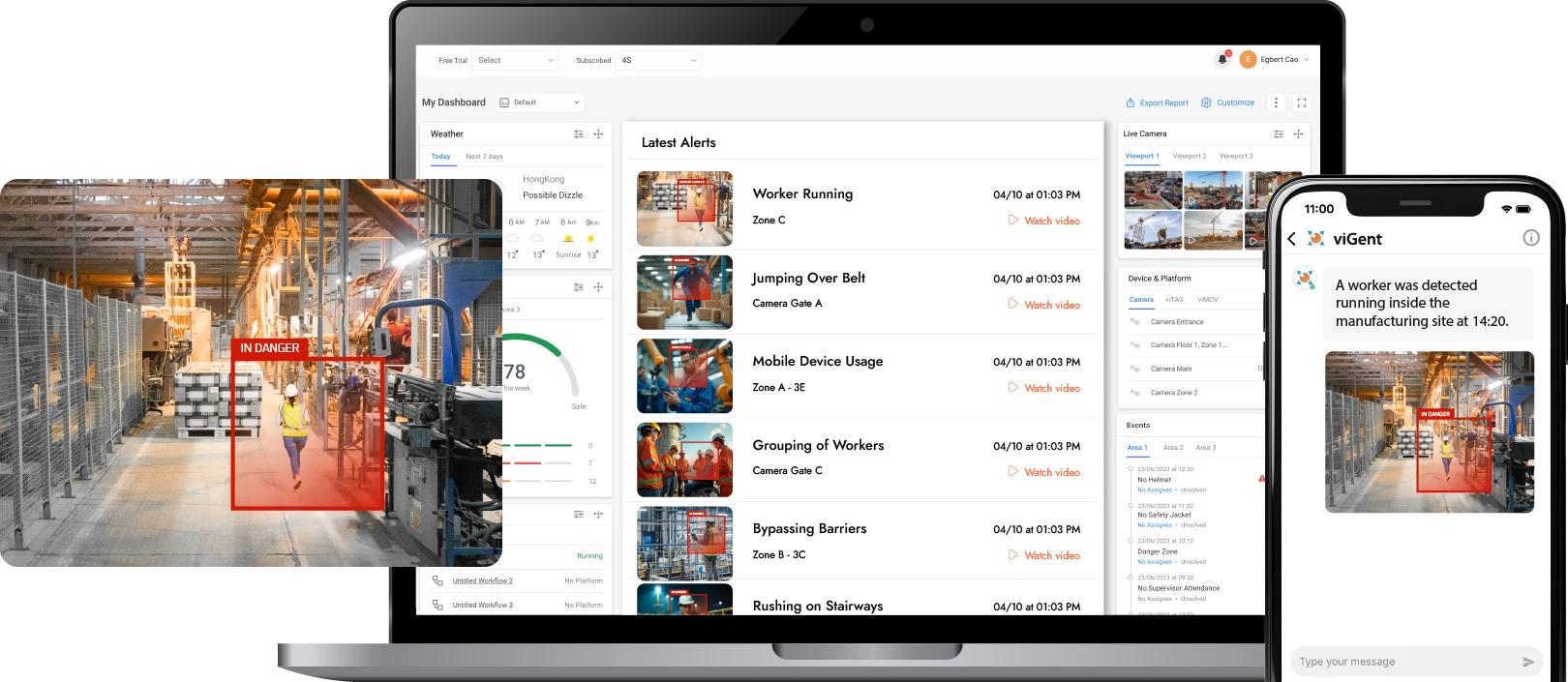Toggle fullscreen dashboard icon

pyautogui.click(x=1302, y=103)
